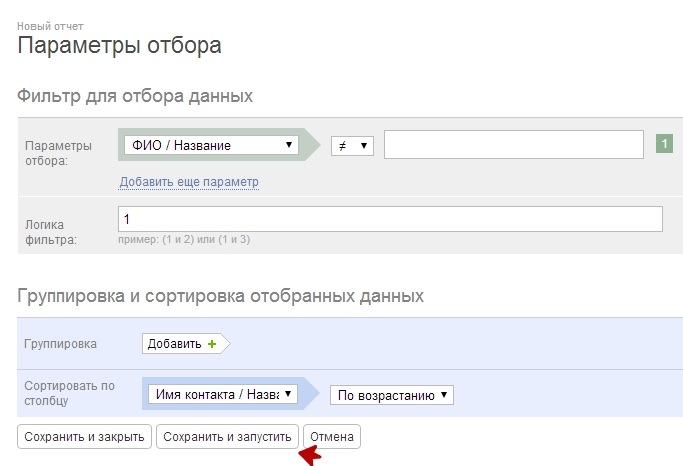Click the Группировка и сортировка section title
683x466 pixels.
[x=220, y=296]
